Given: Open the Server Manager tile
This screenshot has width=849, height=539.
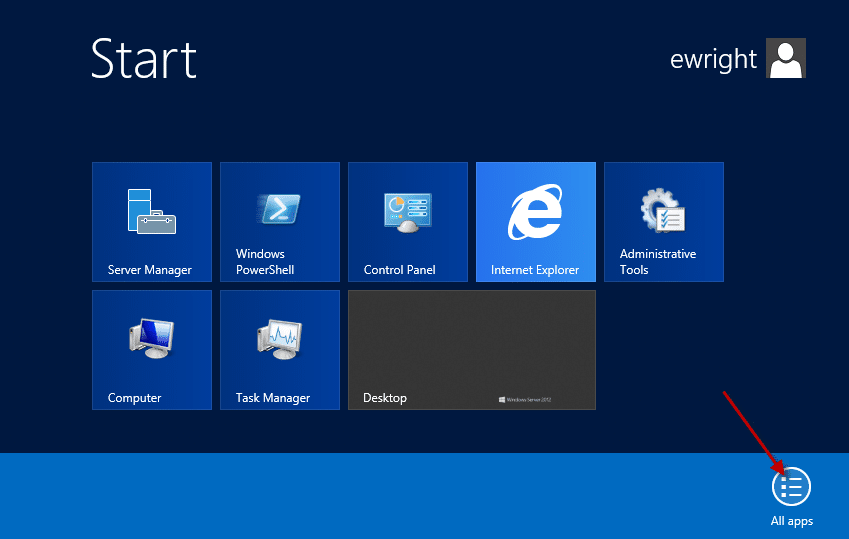Looking at the screenshot, I should [x=152, y=222].
